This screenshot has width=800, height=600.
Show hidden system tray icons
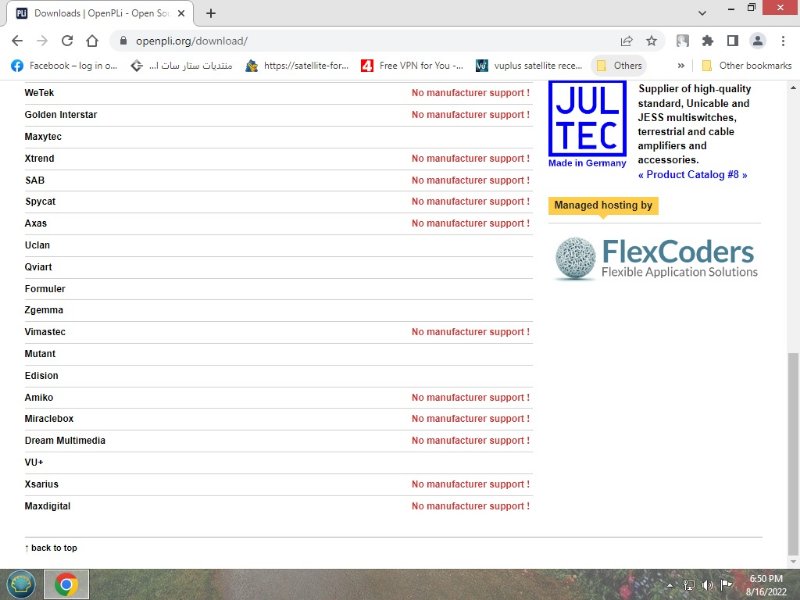(672, 585)
